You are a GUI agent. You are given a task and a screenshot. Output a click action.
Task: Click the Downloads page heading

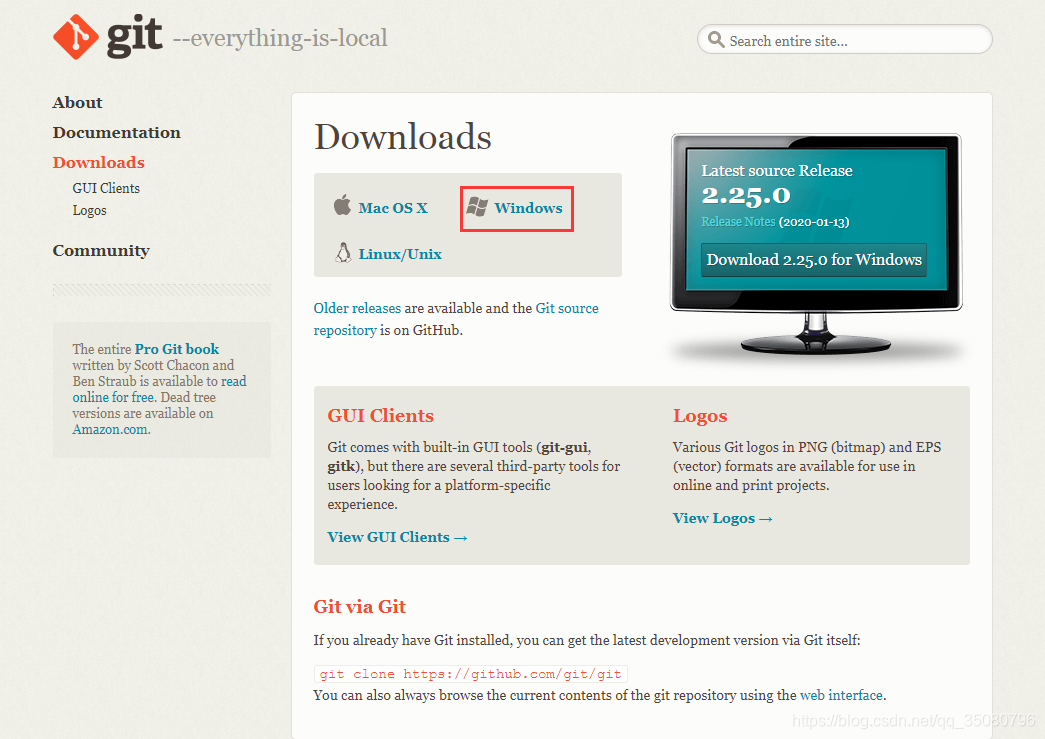403,137
